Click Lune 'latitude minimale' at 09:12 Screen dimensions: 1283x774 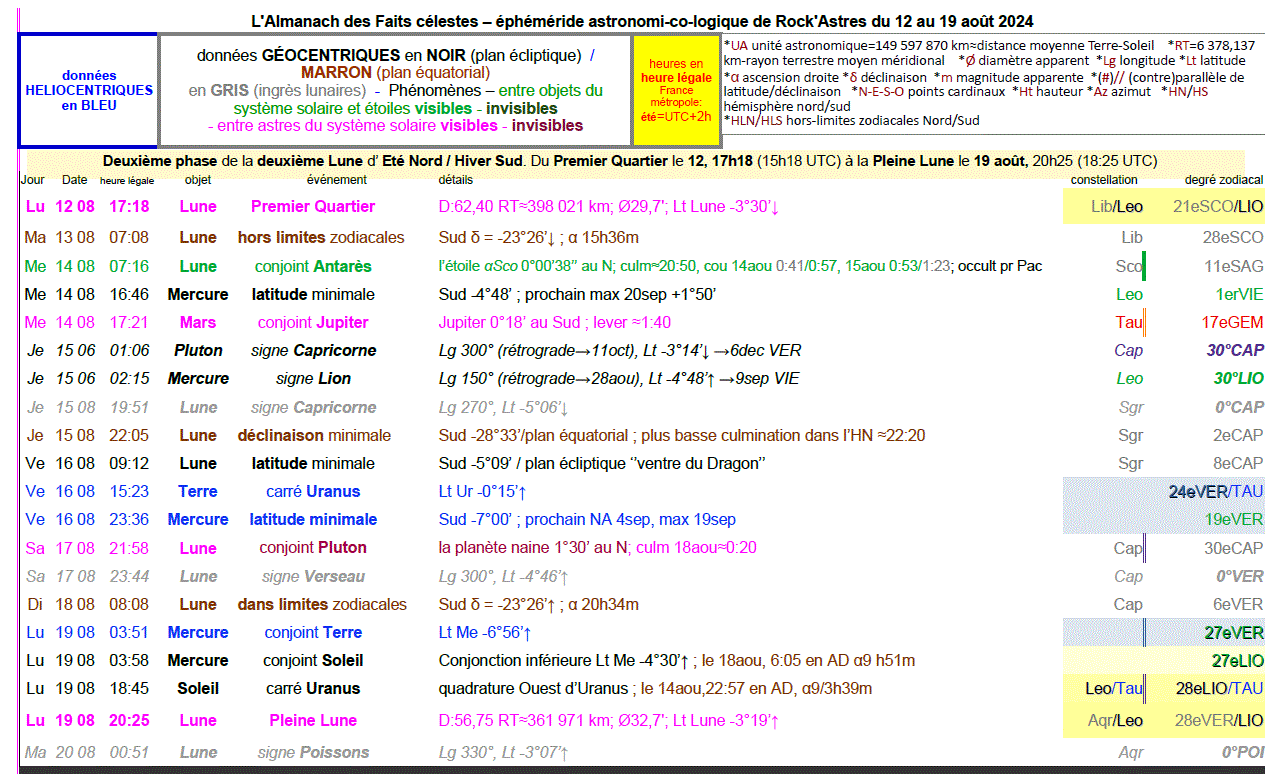click(x=313, y=463)
